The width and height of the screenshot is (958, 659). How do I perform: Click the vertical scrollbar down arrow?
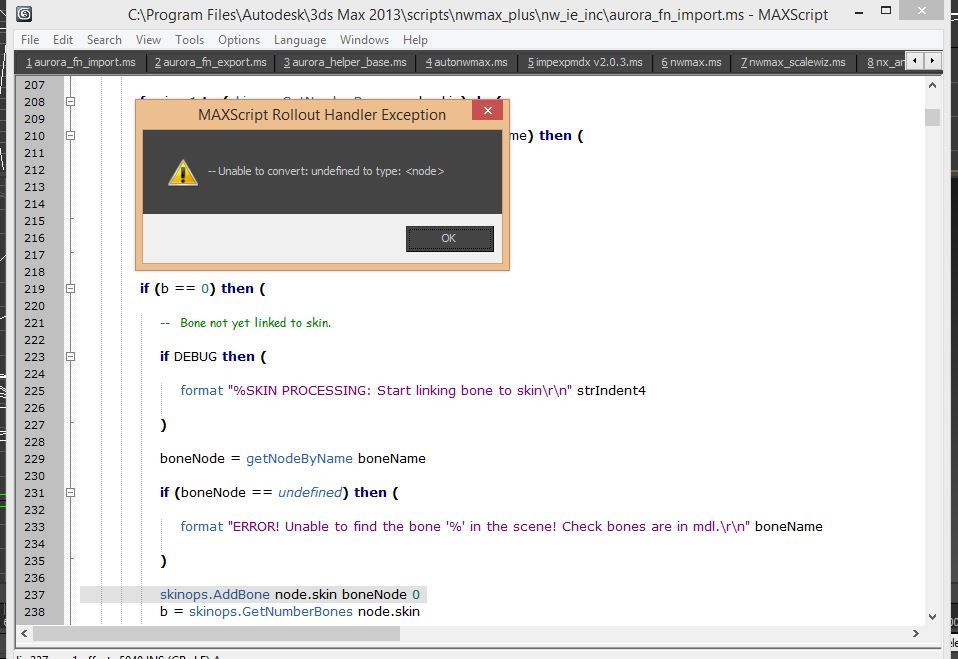(x=932, y=616)
